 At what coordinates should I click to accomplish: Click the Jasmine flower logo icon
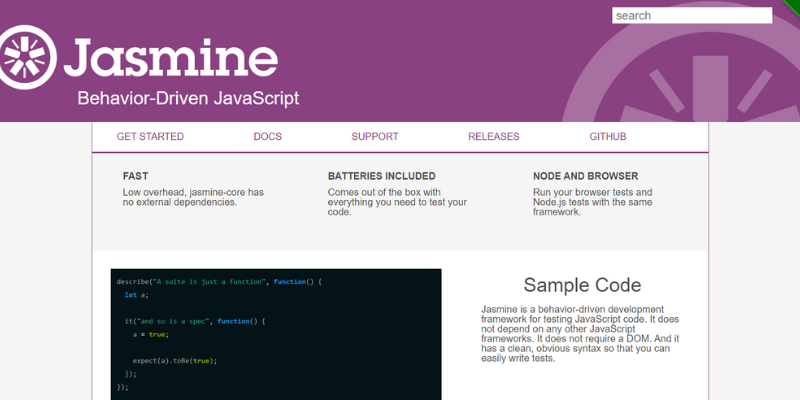point(25,57)
